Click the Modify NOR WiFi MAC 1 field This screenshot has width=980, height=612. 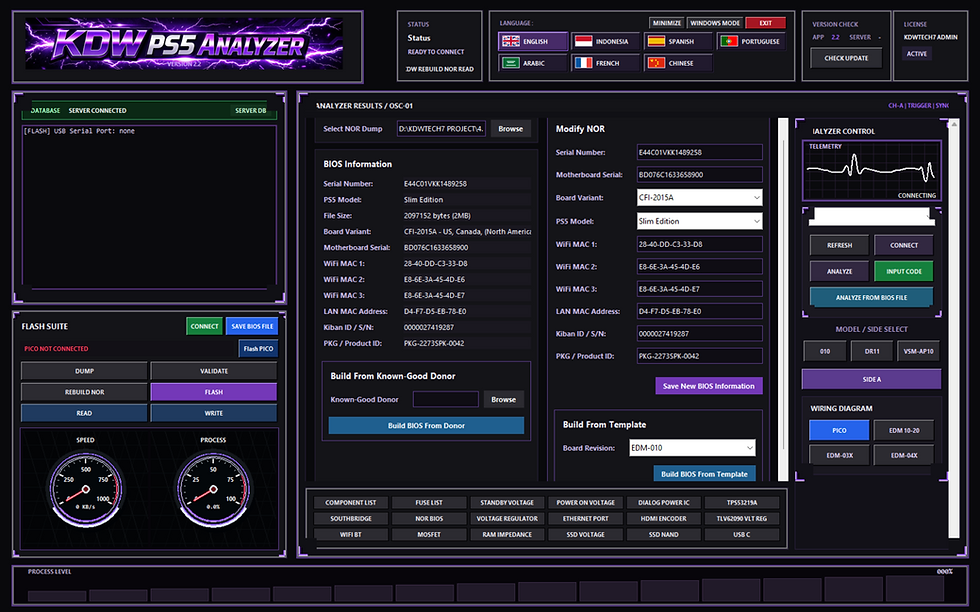click(x=699, y=244)
